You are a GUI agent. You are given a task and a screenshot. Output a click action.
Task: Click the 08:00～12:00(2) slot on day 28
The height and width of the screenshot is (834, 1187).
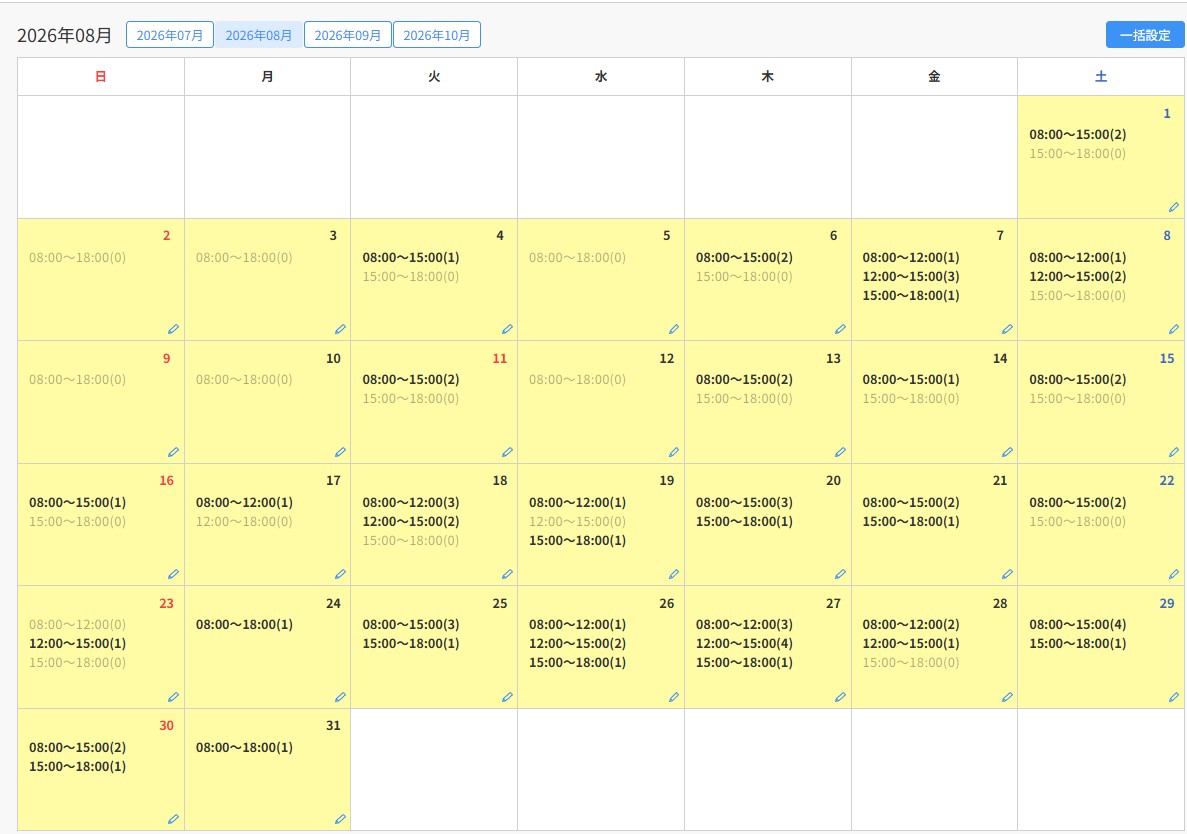click(x=911, y=624)
